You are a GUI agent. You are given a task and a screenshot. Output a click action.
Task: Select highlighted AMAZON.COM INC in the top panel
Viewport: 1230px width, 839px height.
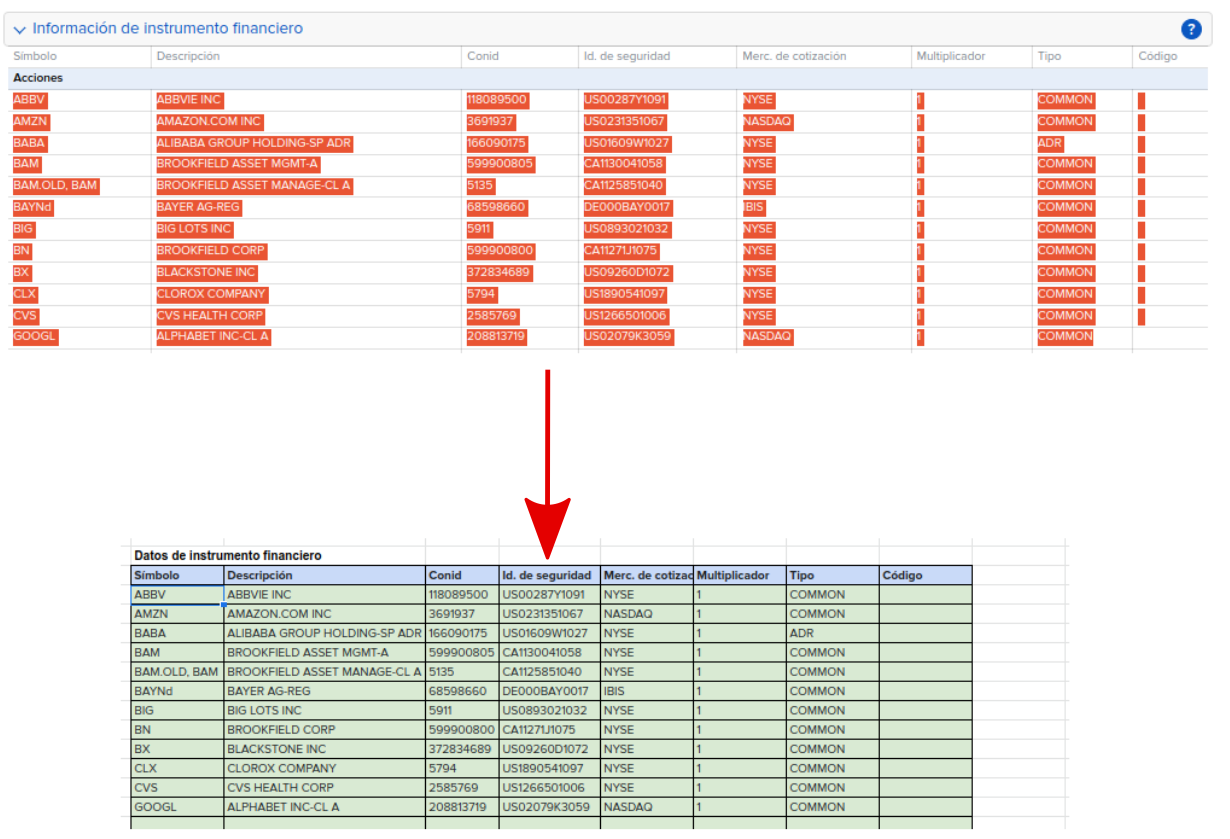click(x=209, y=122)
